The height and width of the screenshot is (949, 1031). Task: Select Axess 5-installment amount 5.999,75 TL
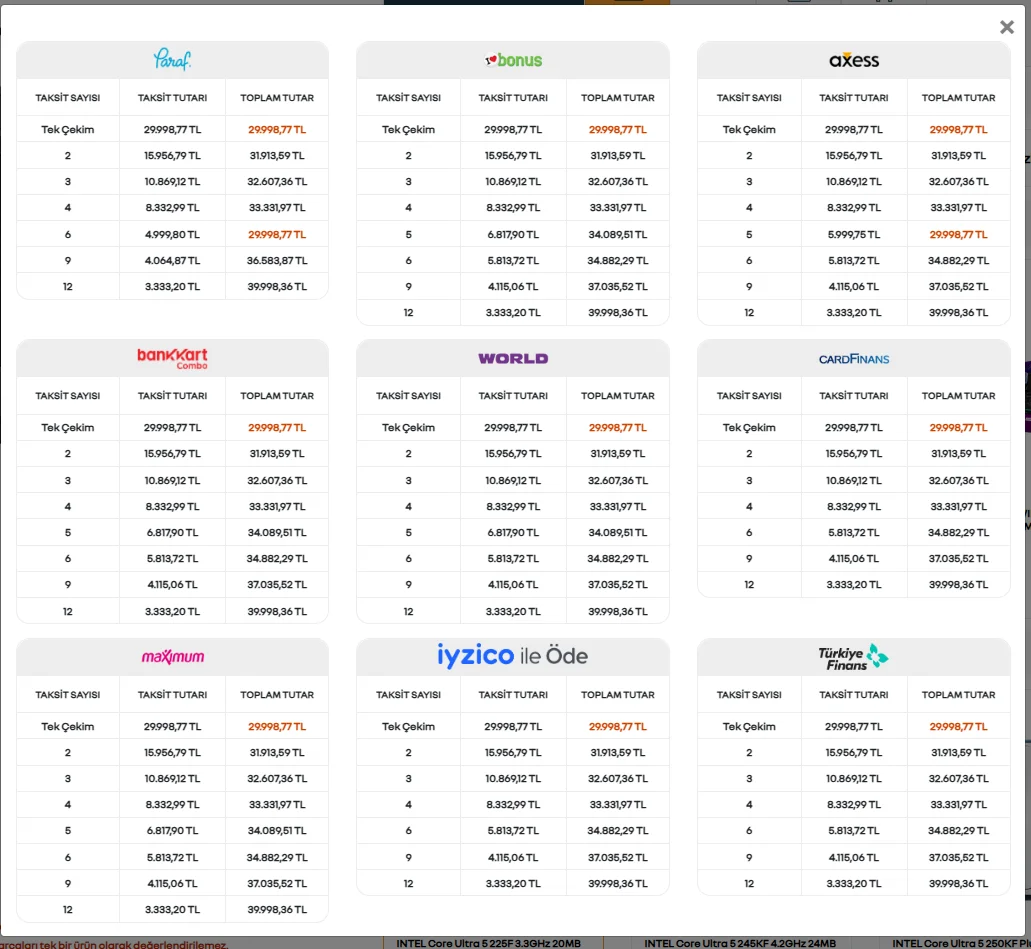pyautogui.click(x=853, y=234)
